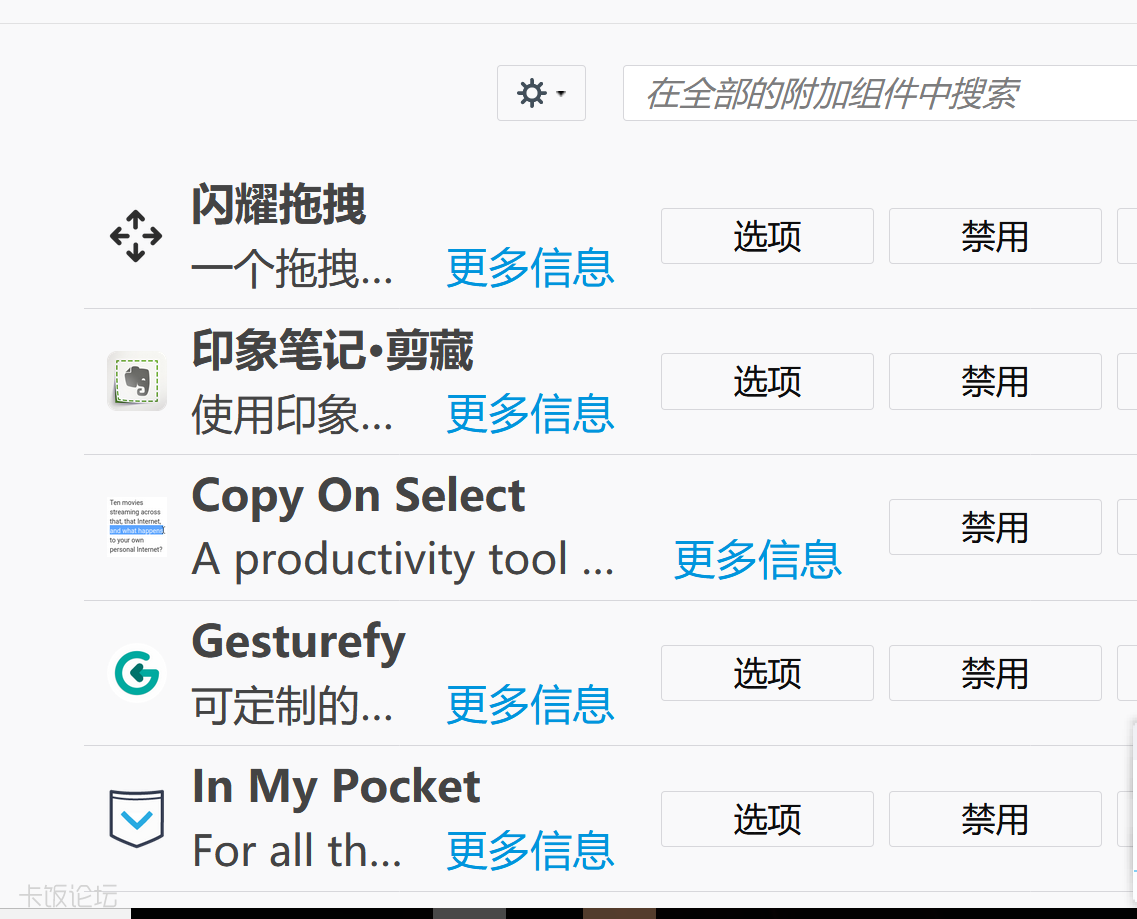This screenshot has height=919, width=1137.
Task: Click the In My Pocket icon
Action: point(137,818)
